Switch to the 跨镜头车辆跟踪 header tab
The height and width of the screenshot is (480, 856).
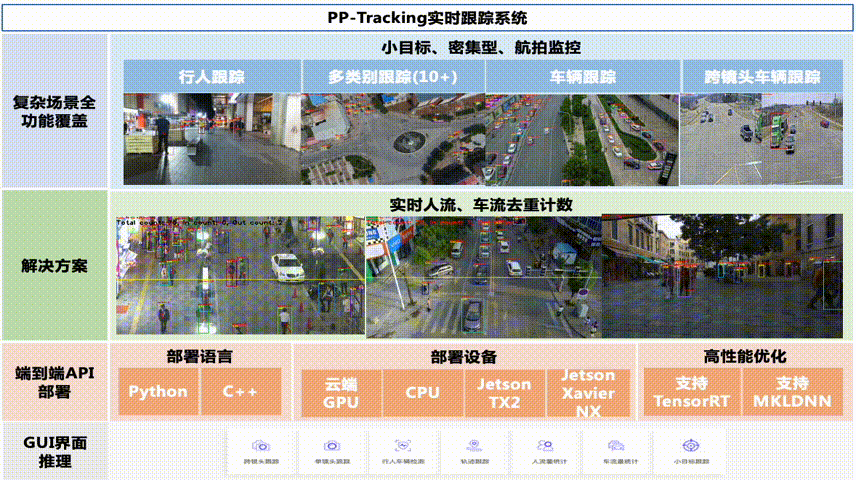coord(762,76)
